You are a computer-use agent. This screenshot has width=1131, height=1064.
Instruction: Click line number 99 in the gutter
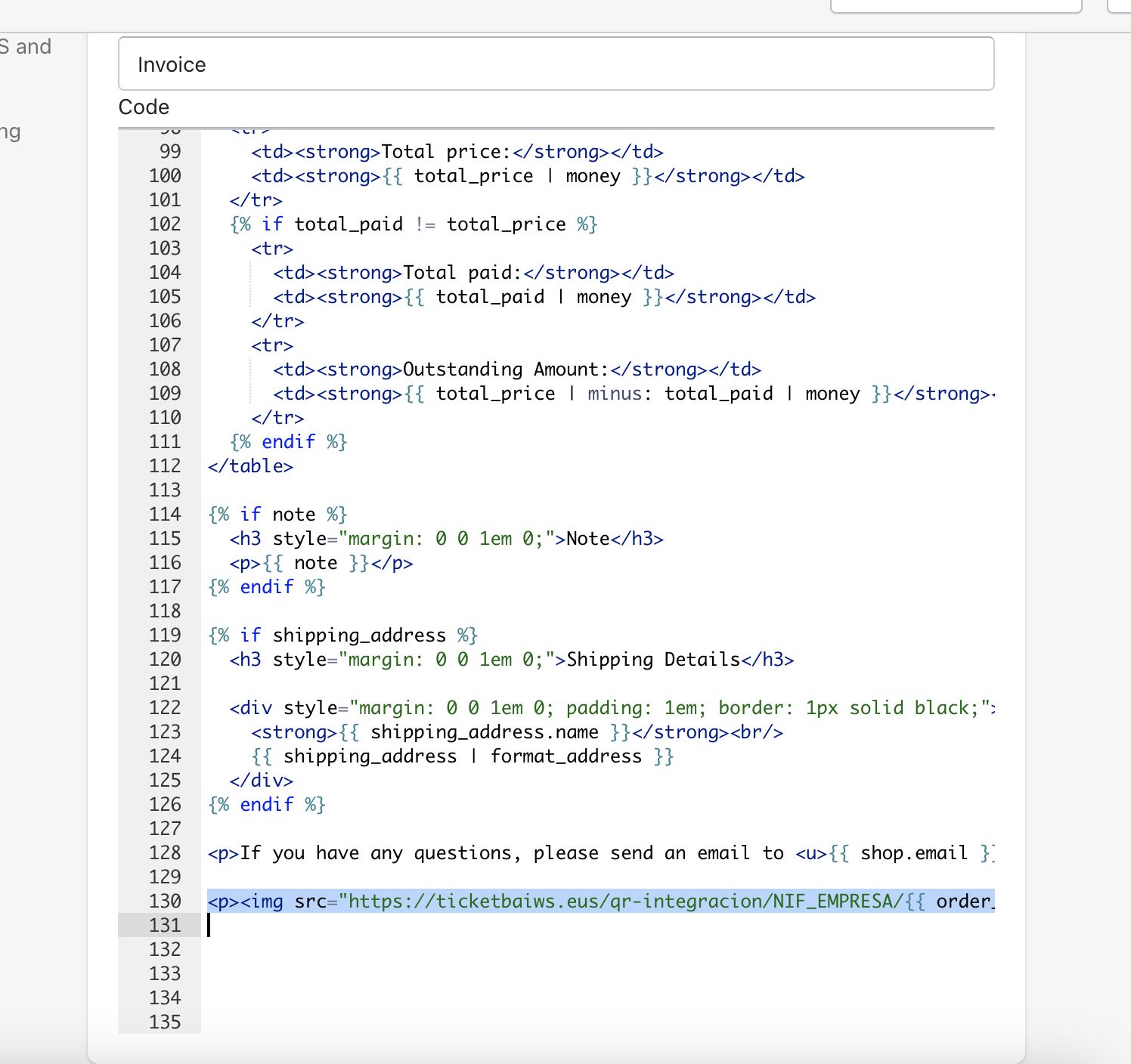pos(169,152)
